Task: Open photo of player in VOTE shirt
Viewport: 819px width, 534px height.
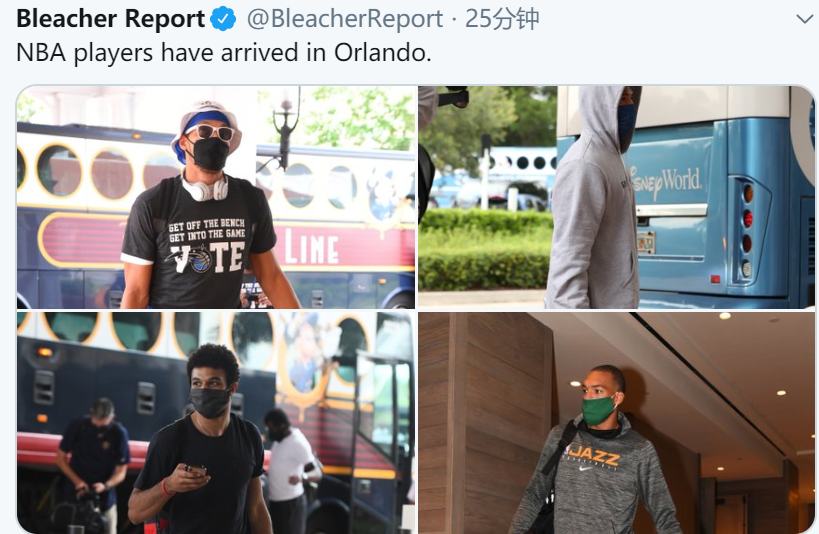Action: tap(216, 197)
